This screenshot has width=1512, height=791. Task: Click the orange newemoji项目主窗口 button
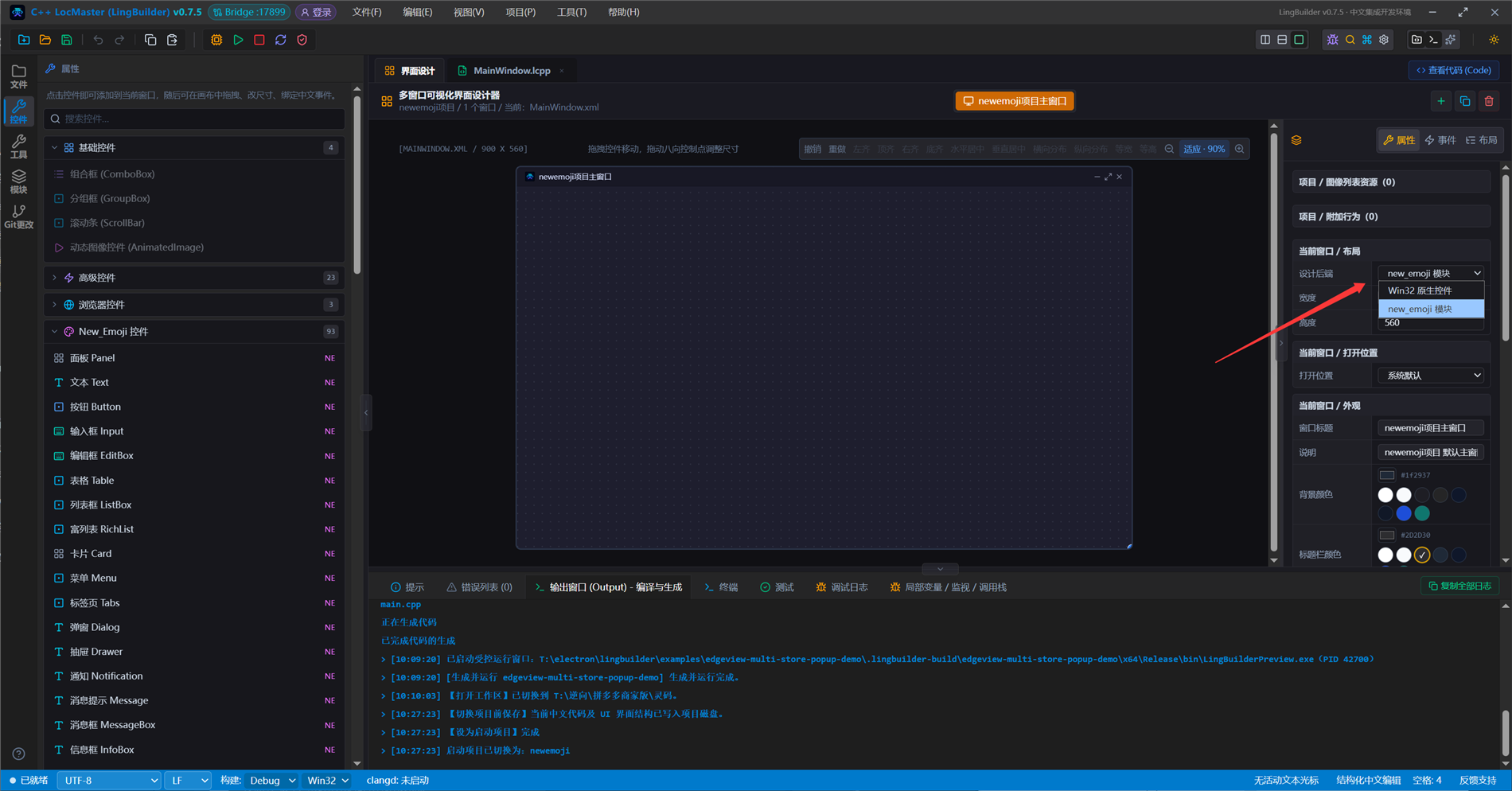coord(1015,101)
